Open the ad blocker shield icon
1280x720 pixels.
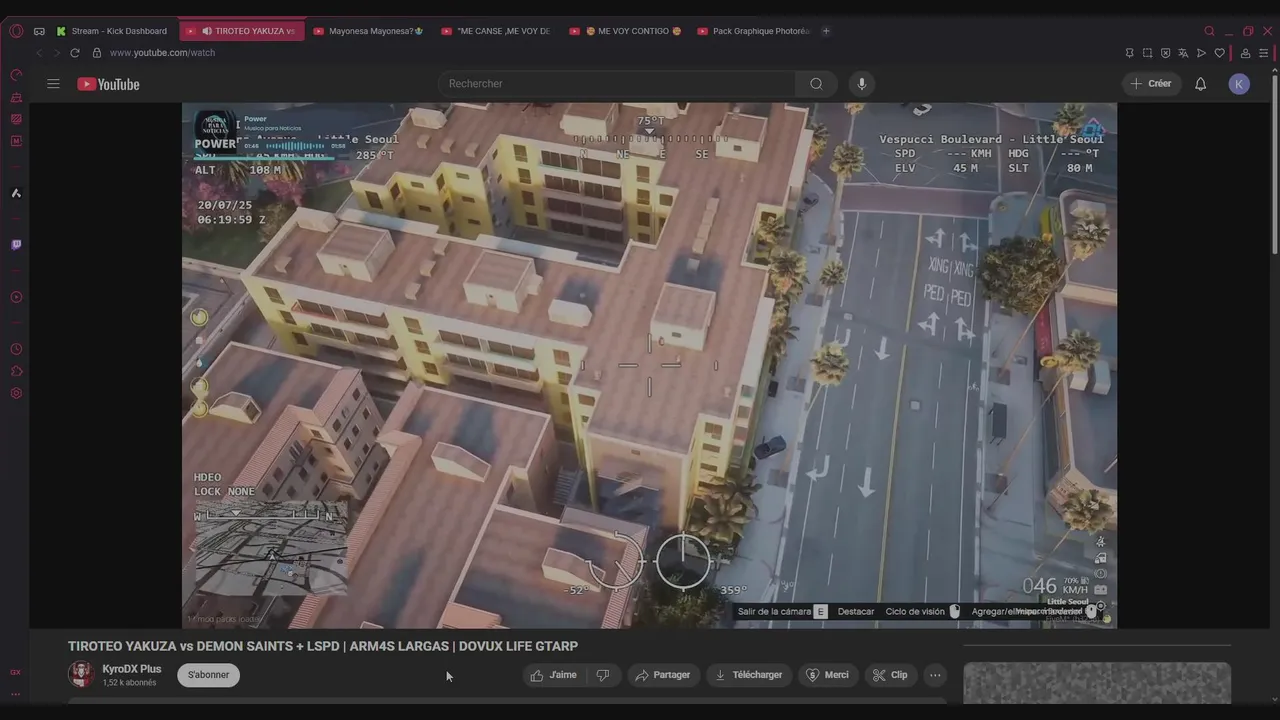1166,53
